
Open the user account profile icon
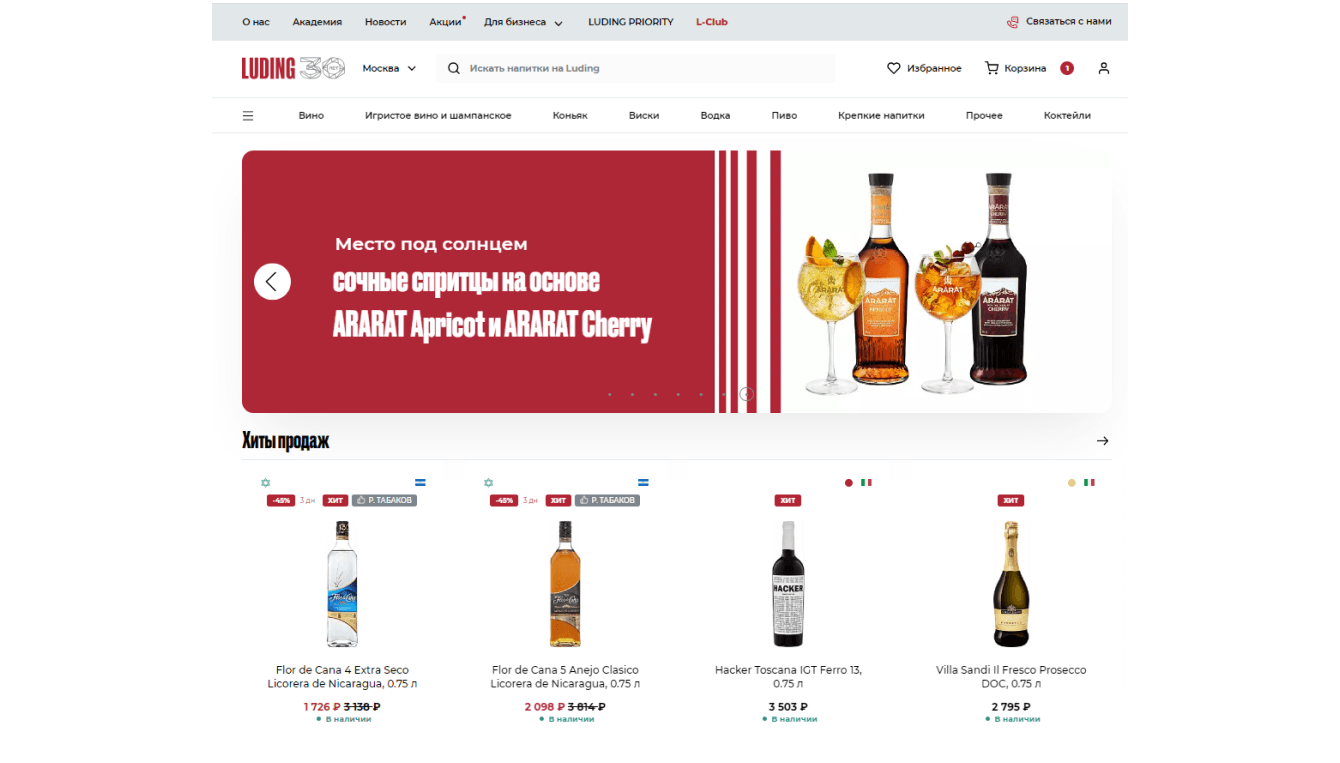click(x=1104, y=68)
